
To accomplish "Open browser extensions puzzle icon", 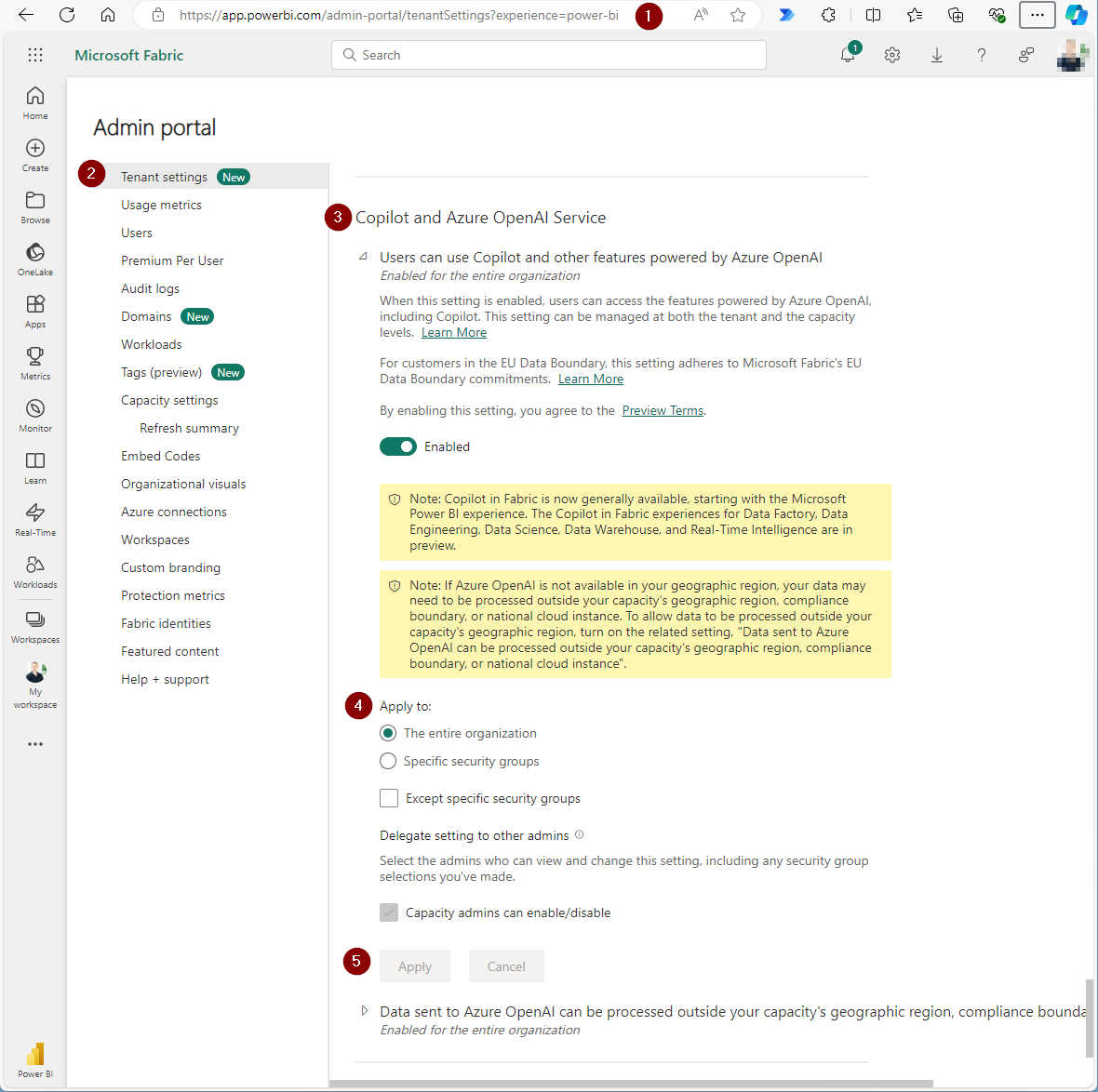I will point(828,15).
